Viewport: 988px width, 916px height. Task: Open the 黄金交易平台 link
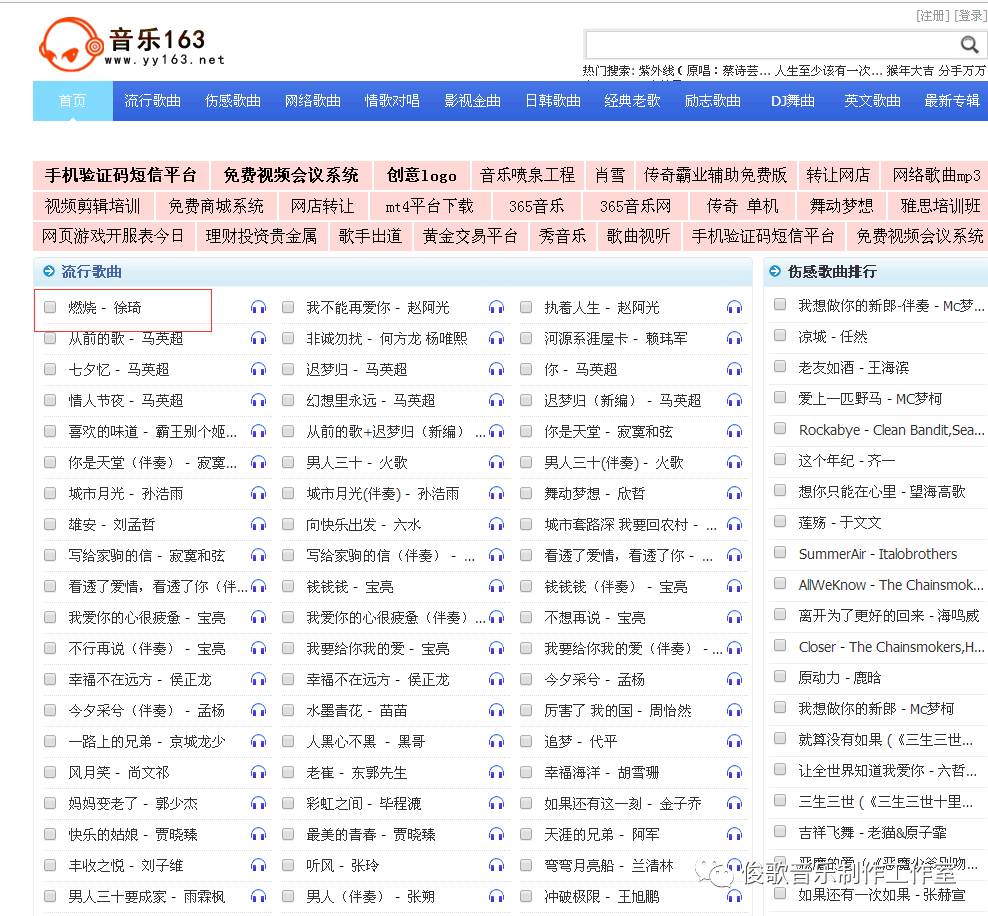pos(470,236)
